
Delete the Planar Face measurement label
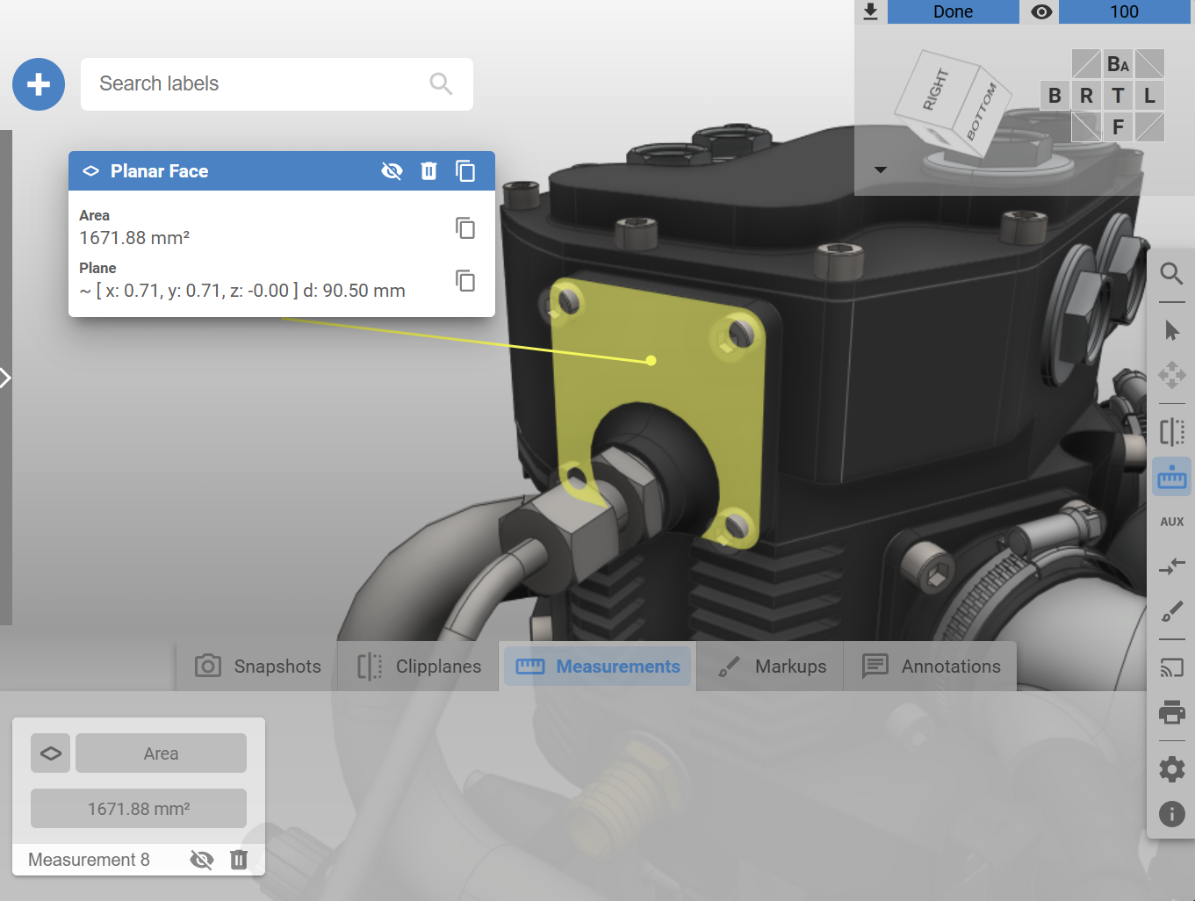[x=429, y=171]
